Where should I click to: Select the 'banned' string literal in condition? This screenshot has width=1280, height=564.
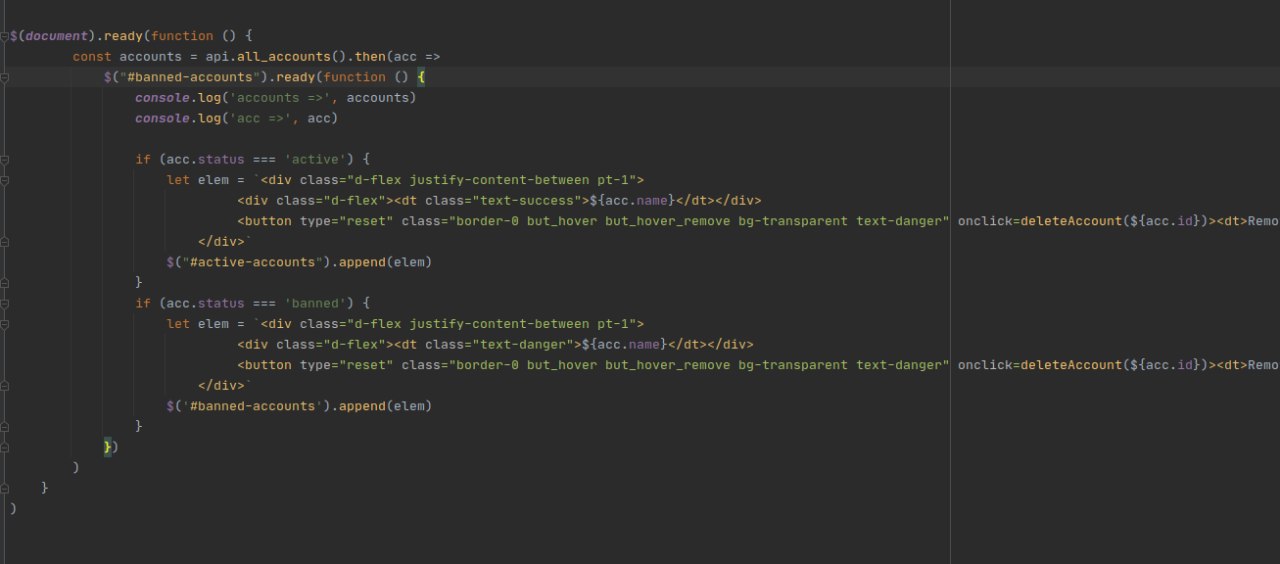click(x=318, y=303)
